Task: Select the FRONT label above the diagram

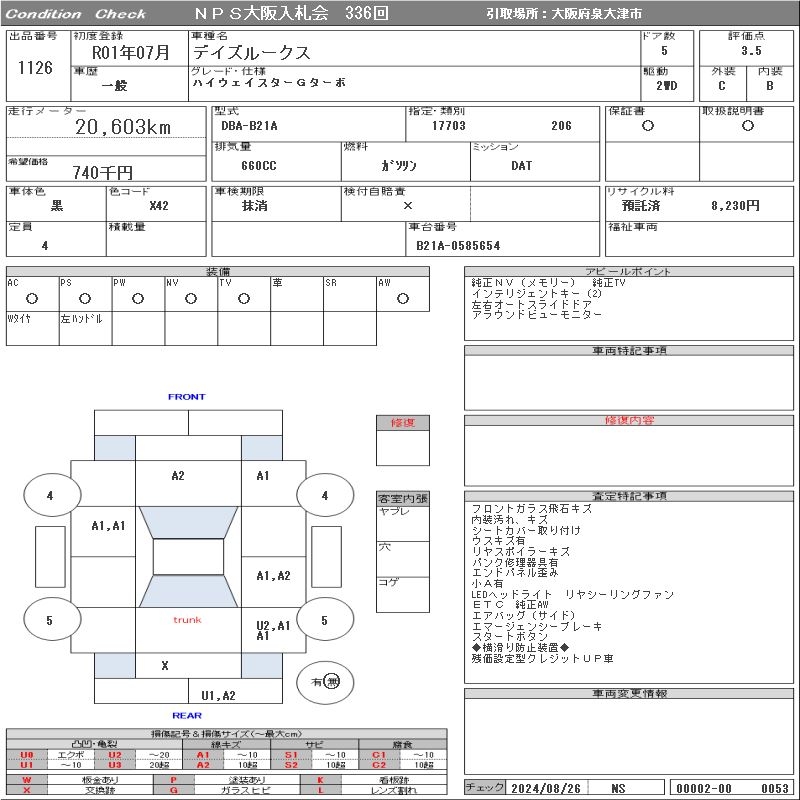Action: (187, 397)
